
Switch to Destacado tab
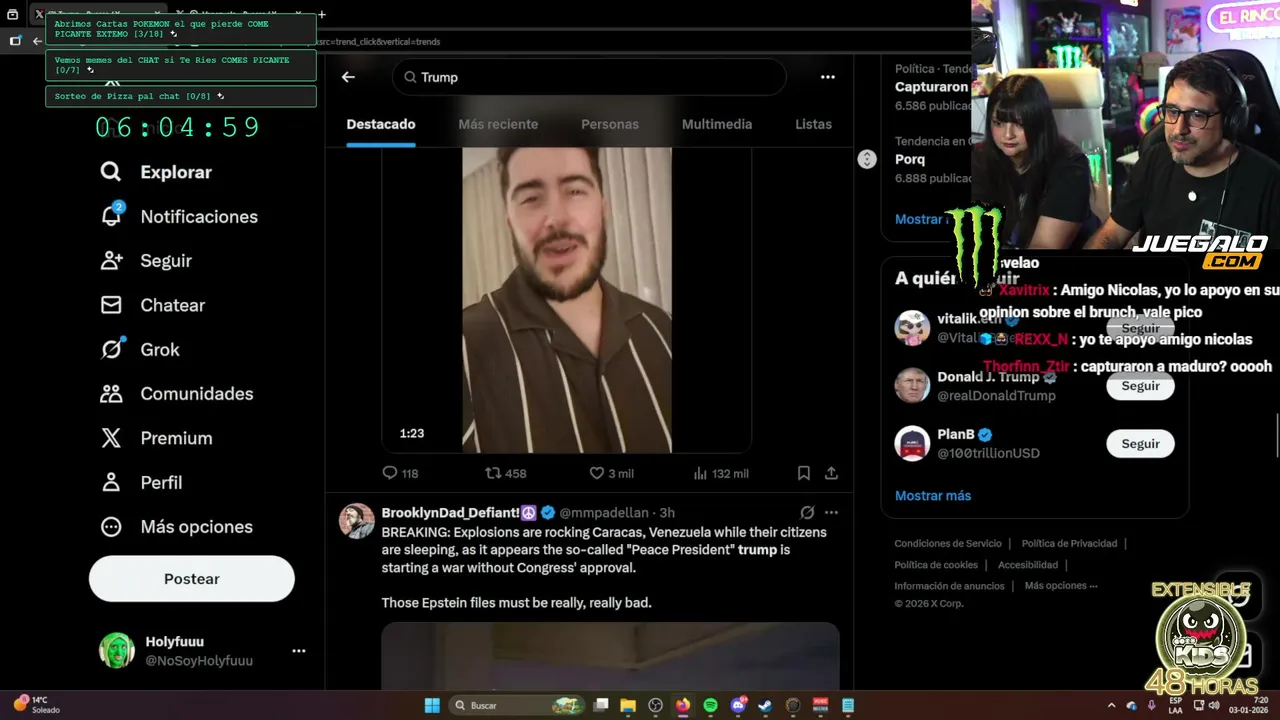(x=381, y=124)
